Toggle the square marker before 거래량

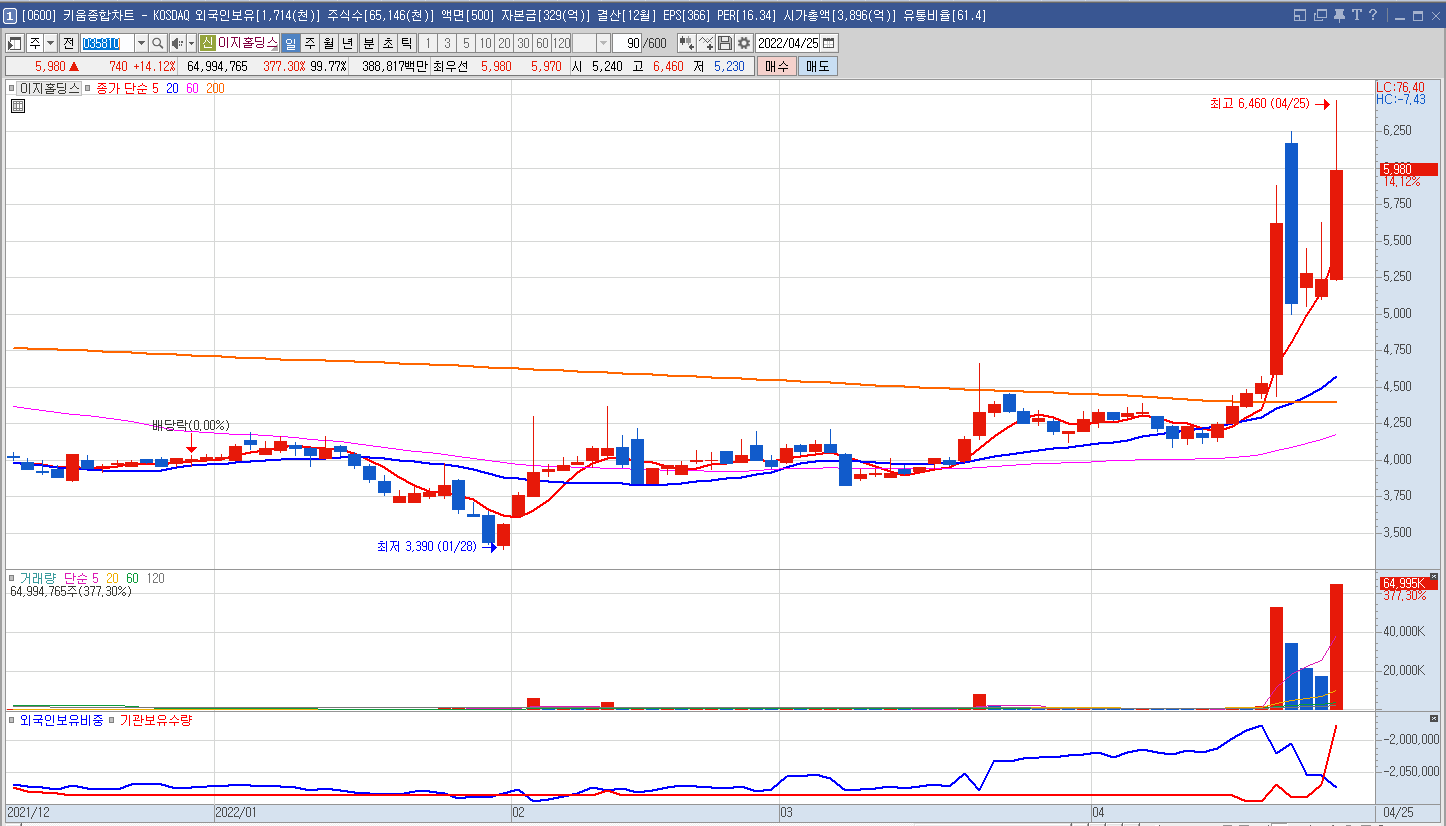click(12, 578)
